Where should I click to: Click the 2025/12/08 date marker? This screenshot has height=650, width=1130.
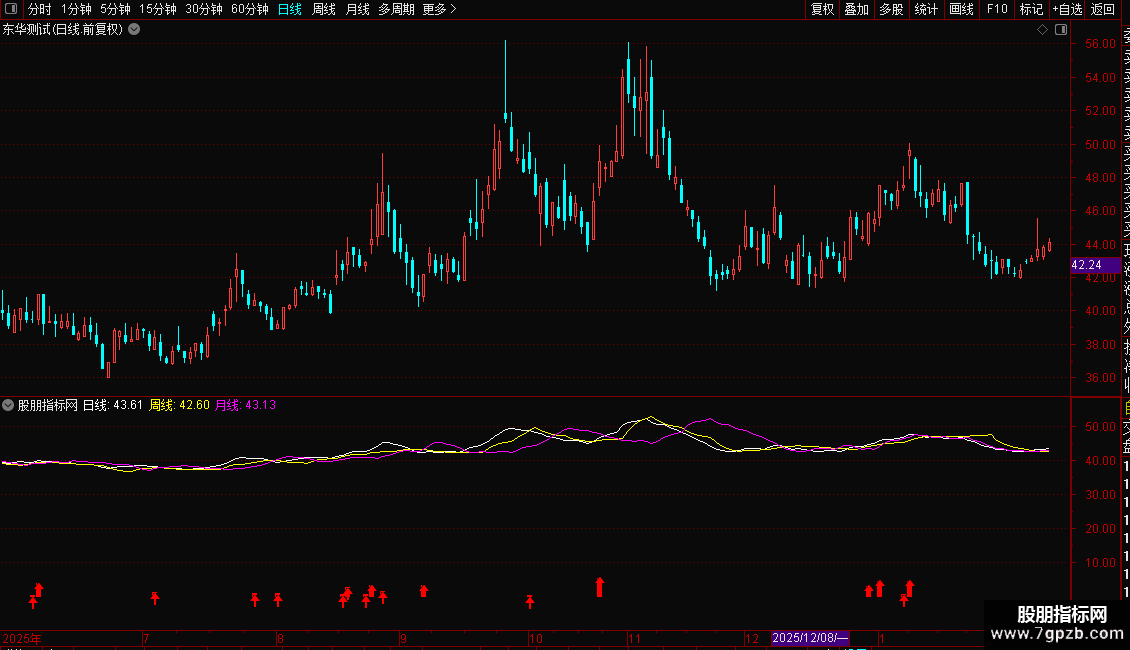[x=810, y=638]
